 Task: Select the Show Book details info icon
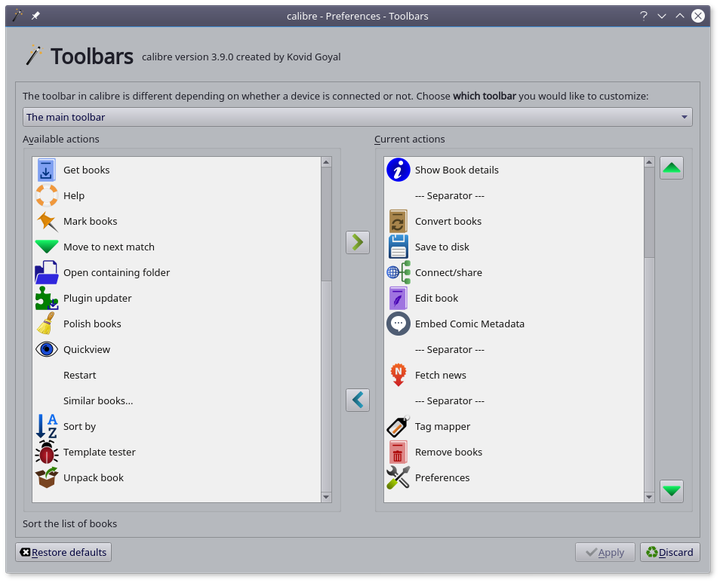click(x=398, y=170)
